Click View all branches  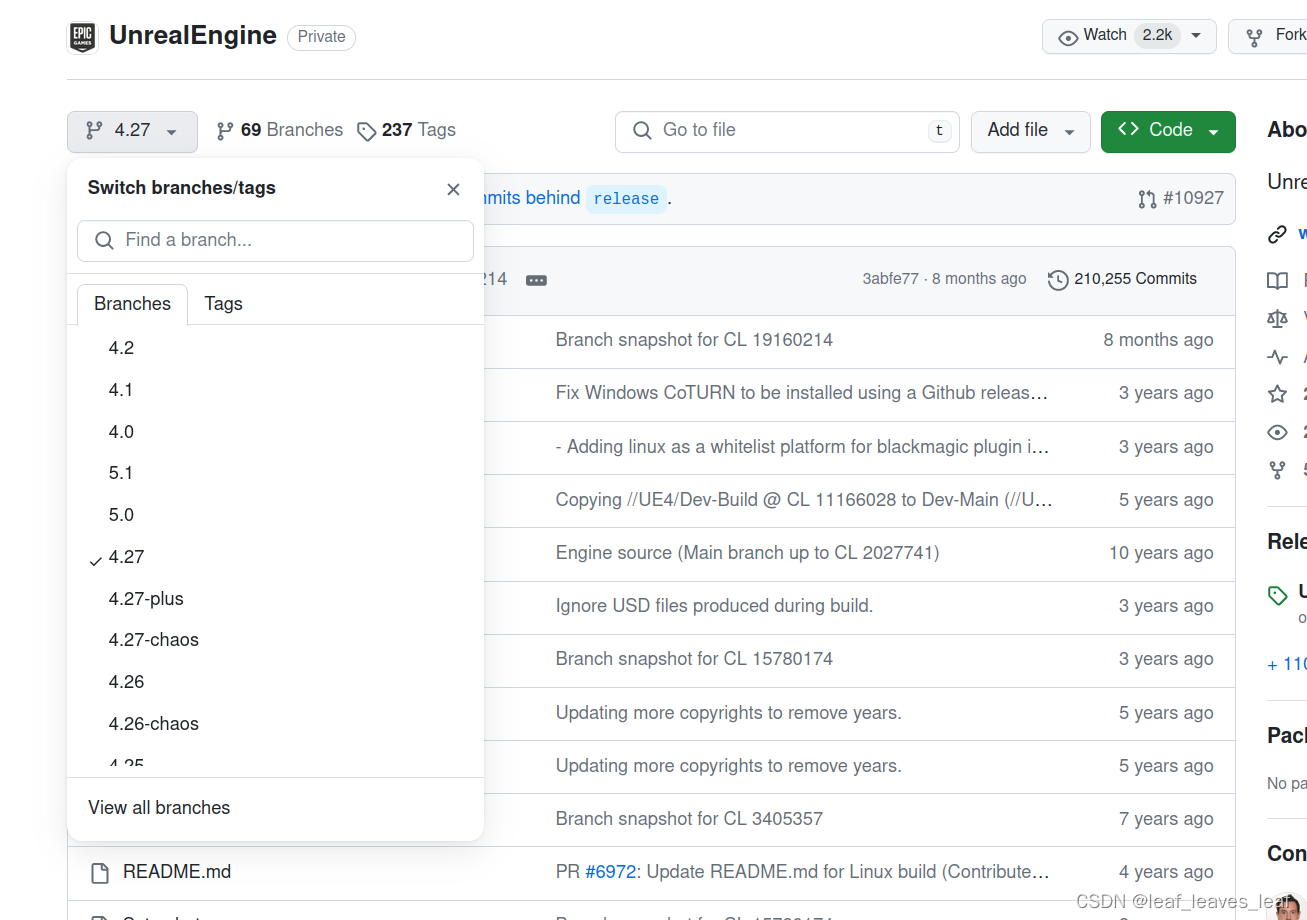159,808
